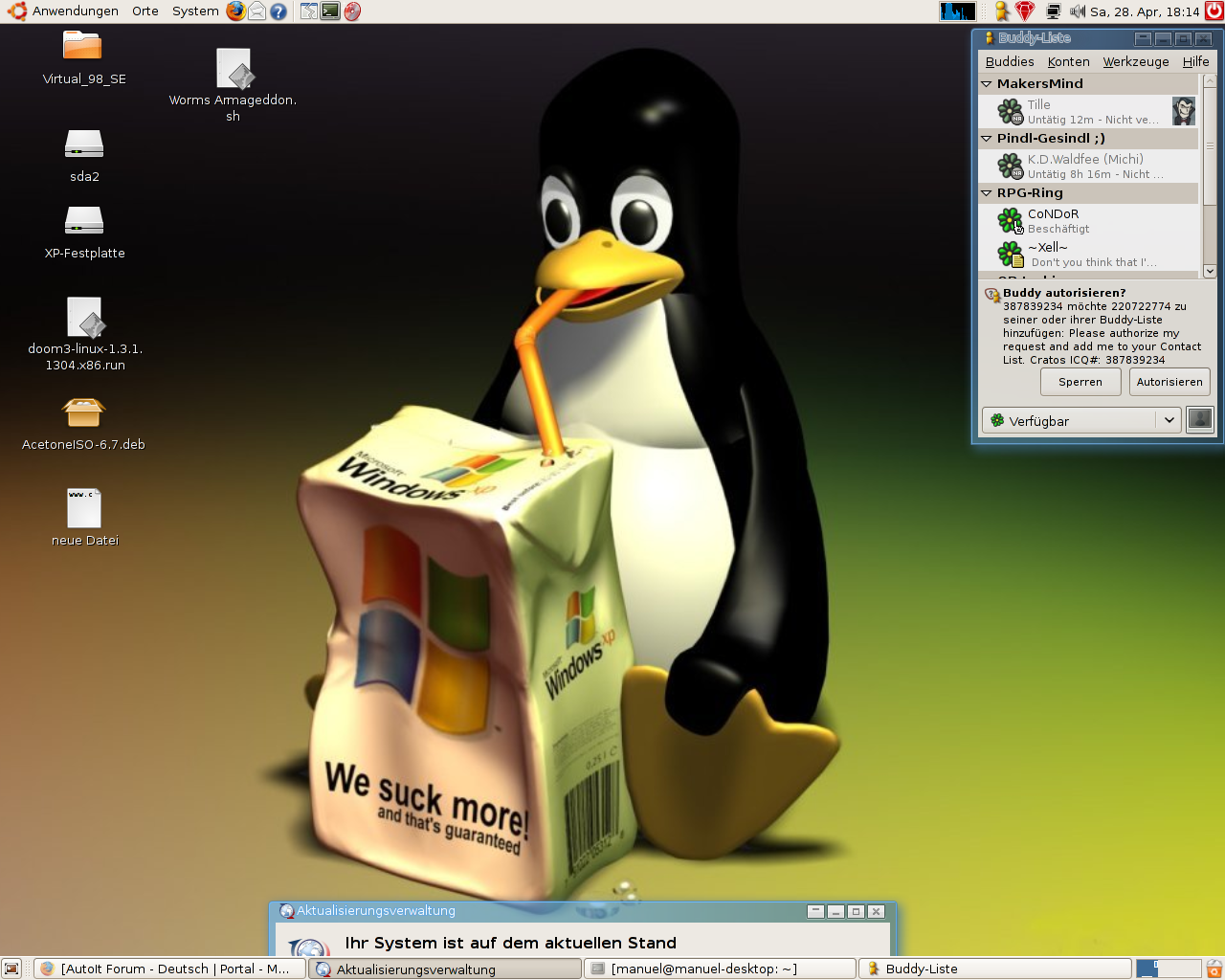
Task: Click the buddy list scroll down arrow
Action: click(1210, 271)
